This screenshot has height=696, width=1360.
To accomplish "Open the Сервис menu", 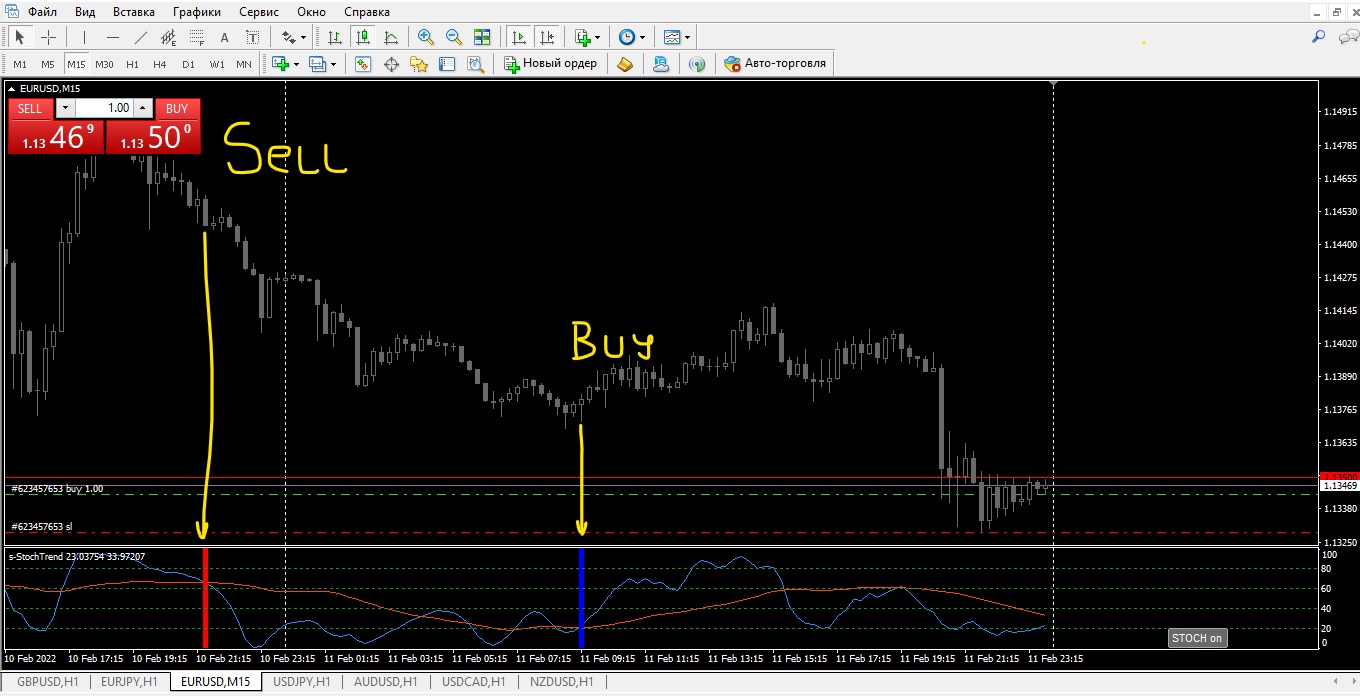I will pos(259,12).
